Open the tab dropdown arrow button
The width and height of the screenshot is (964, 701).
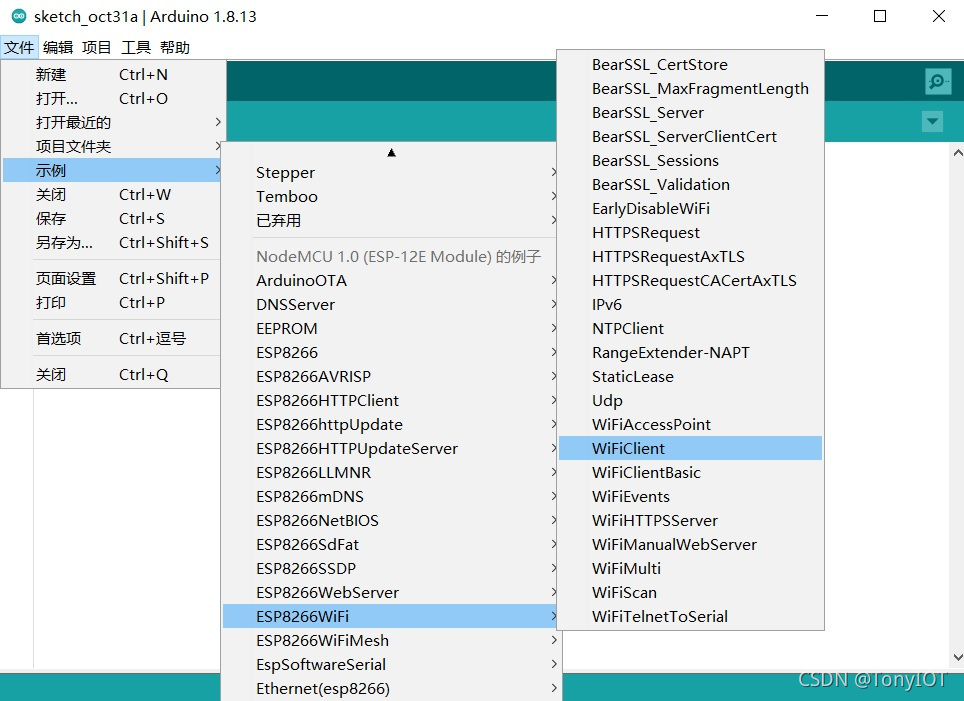(932, 121)
